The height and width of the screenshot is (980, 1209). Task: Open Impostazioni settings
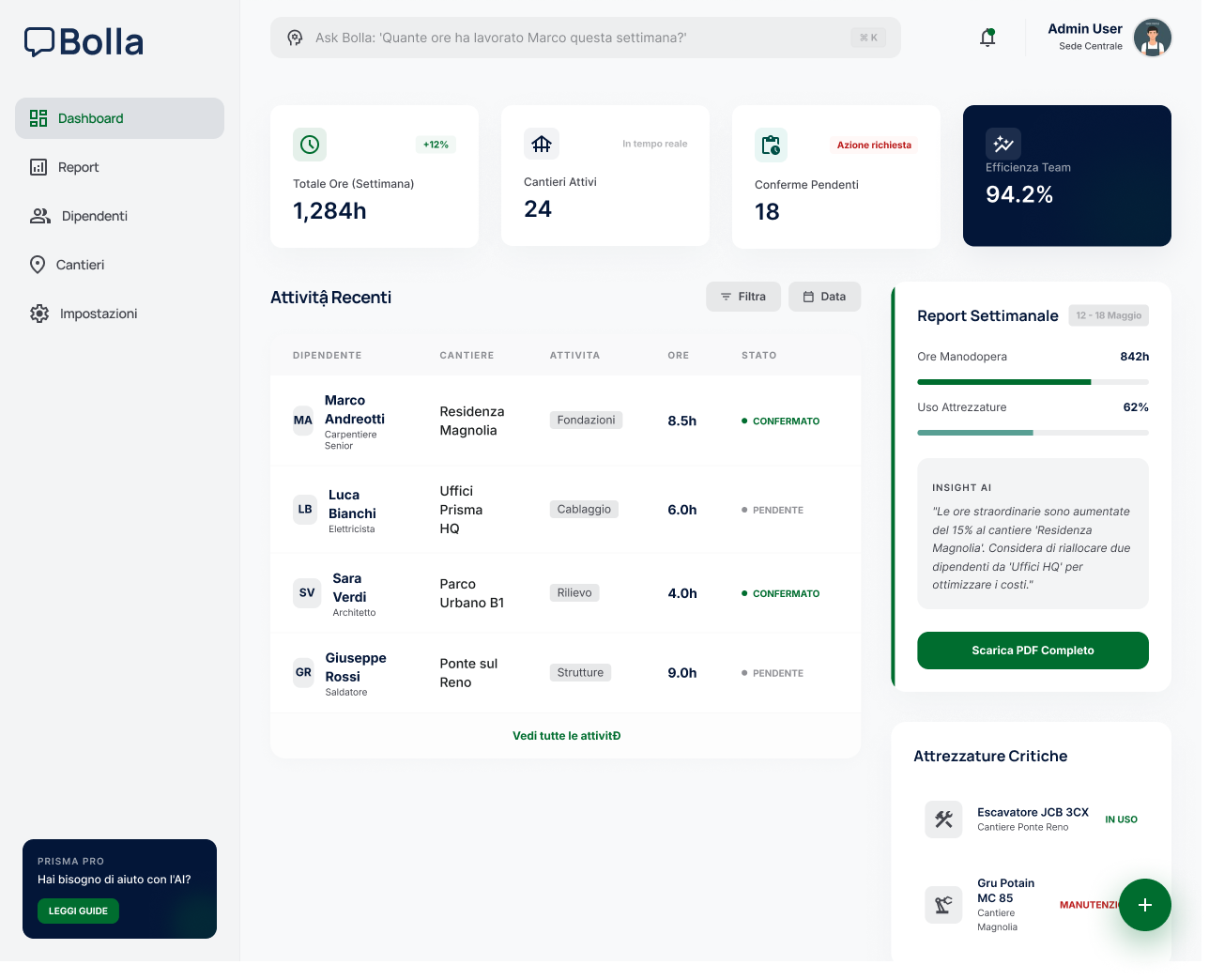pyautogui.click(x=119, y=314)
